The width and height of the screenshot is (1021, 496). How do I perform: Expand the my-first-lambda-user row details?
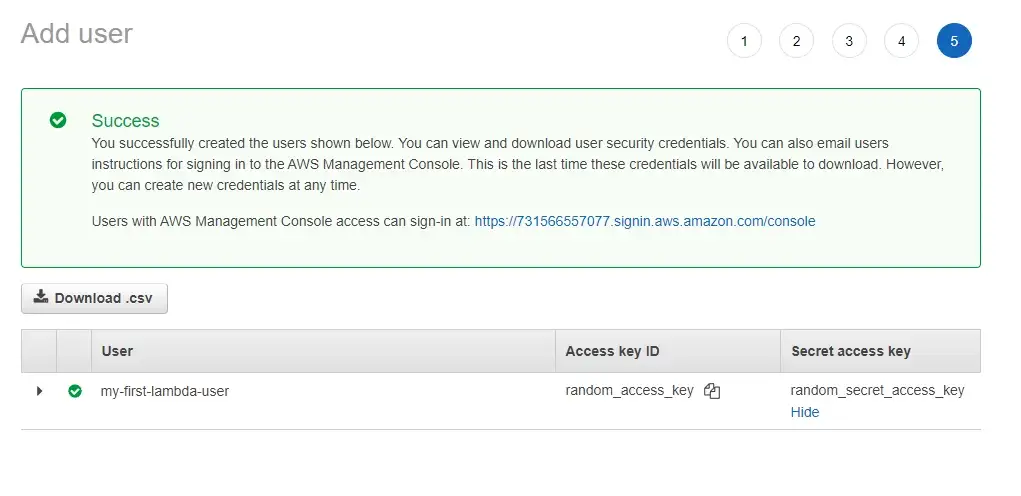click(39, 391)
